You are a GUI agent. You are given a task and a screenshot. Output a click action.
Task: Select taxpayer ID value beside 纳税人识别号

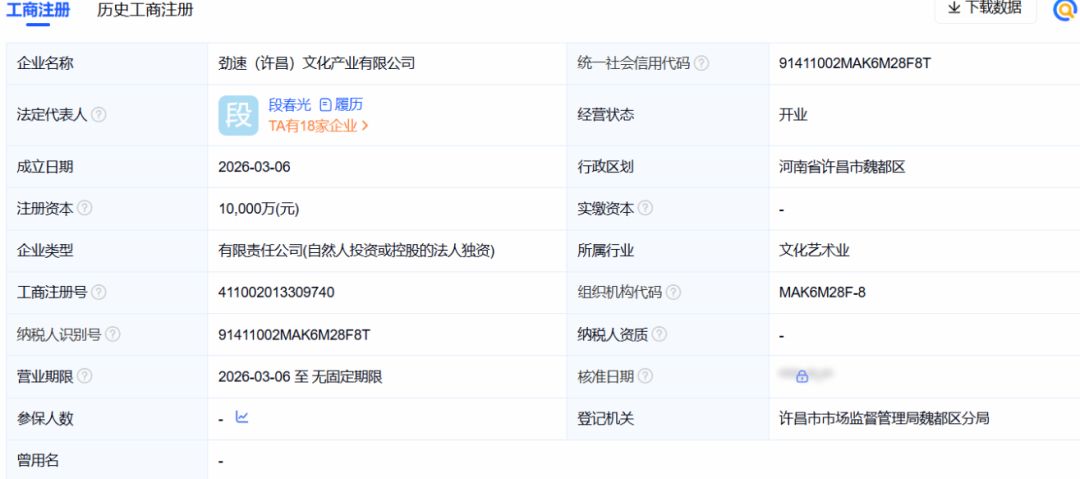pos(294,334)
